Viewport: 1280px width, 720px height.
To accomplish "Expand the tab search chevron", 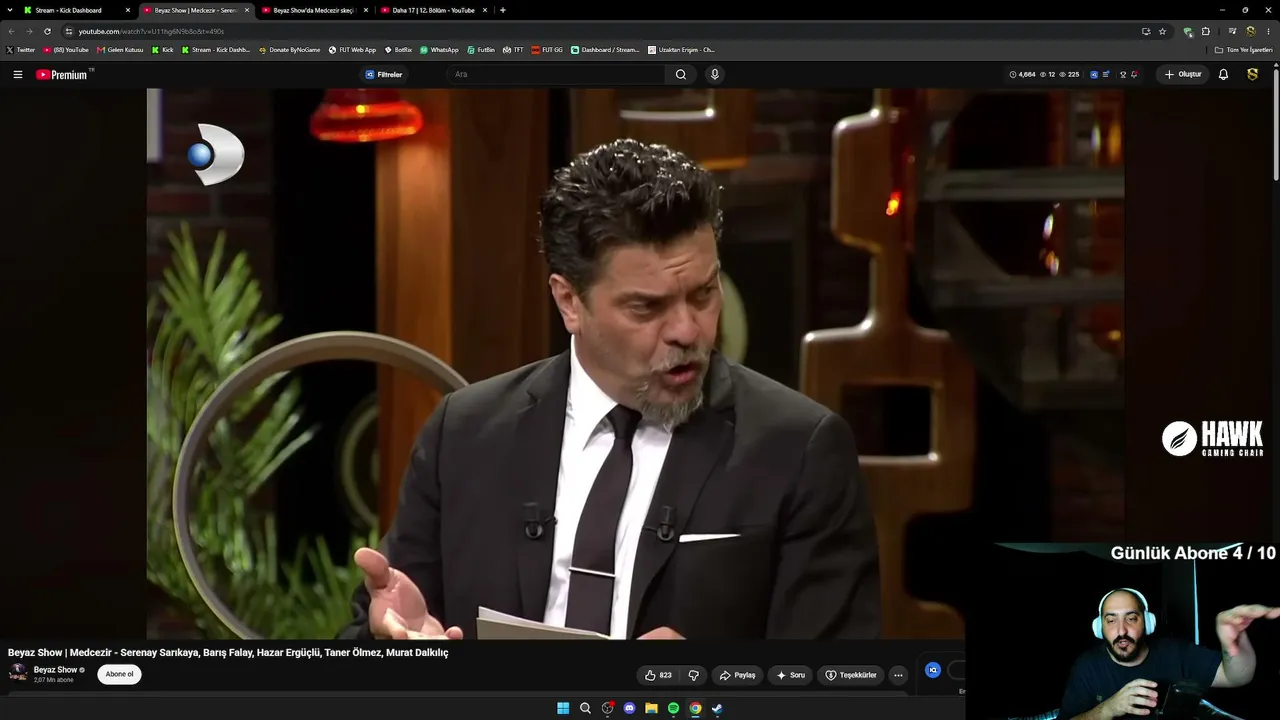I will [x=10, y=10].
